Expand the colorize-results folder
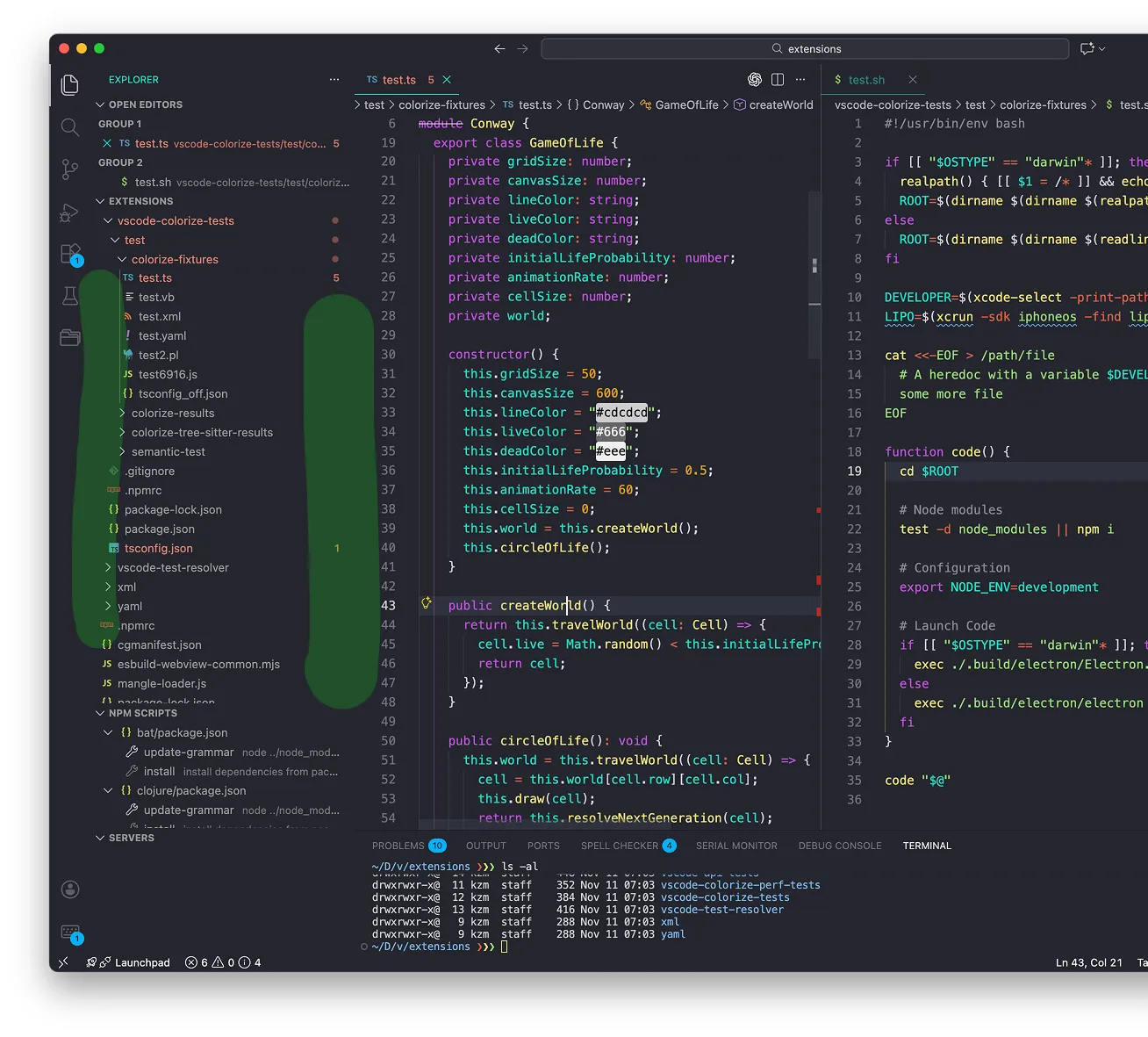The image size is (1148, 1037). [173, 413]
